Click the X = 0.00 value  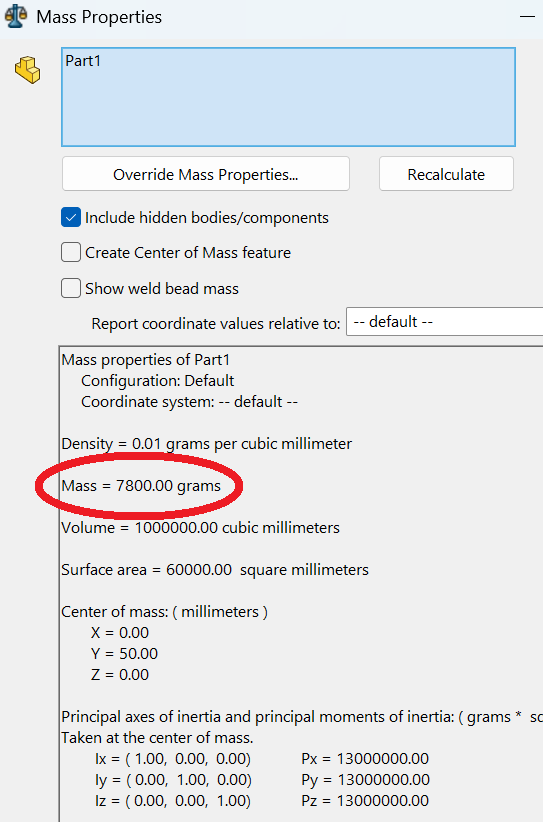pos(120,633)
